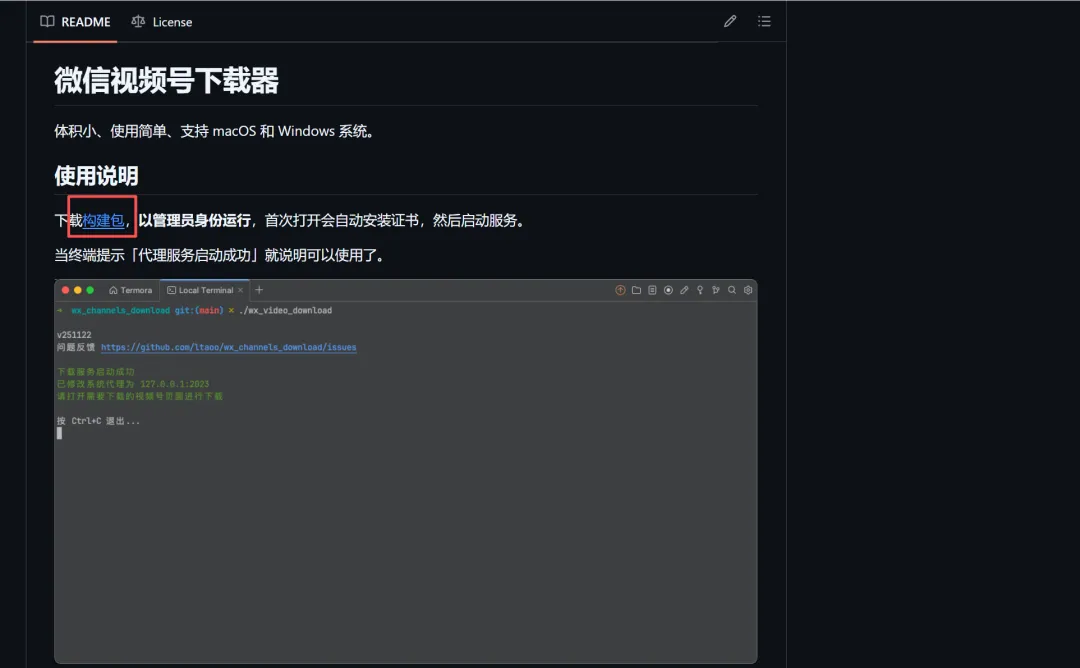Viewport: 1080px width, 668px height.
Task: Click the line containing 127.0.0.1:2023
Action: click(x=133, y=384)
